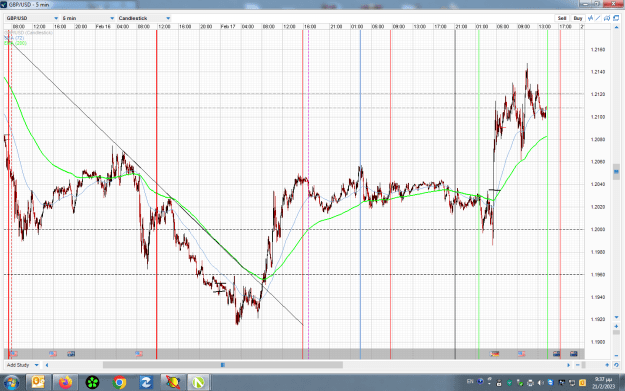
Task: Click the GBP/USD (Candlestick) legend label
Action: [28, 33]
